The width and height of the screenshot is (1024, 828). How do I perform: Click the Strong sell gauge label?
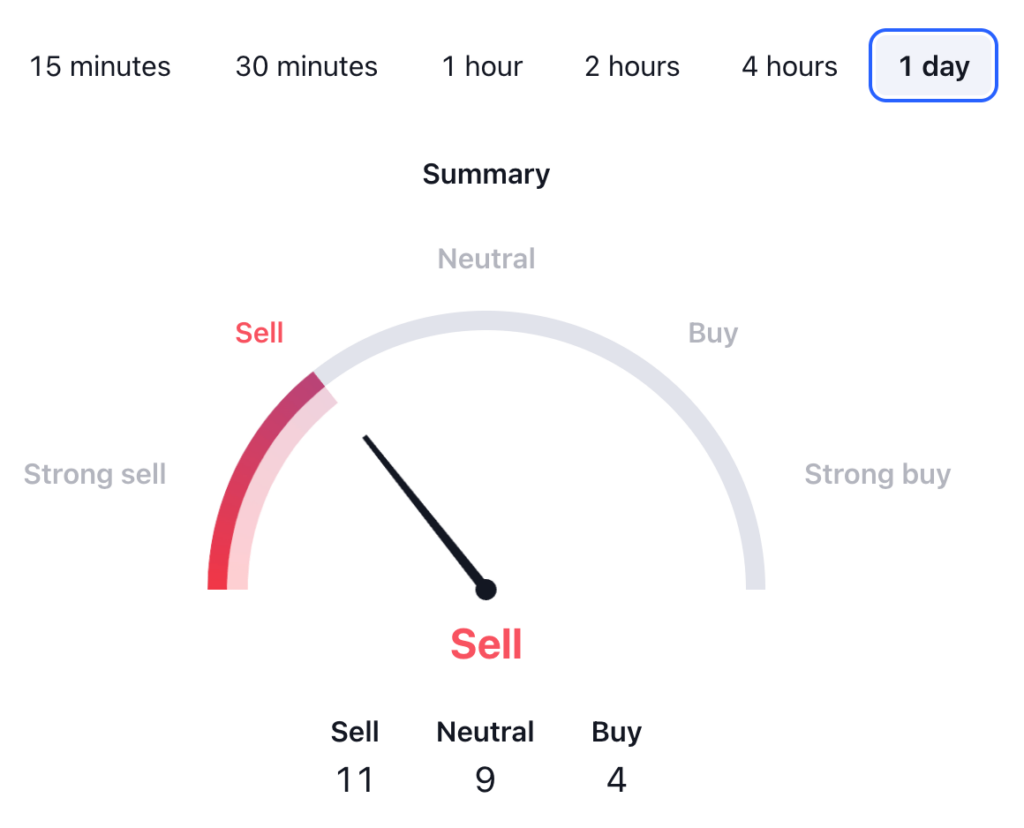[95, 474]
